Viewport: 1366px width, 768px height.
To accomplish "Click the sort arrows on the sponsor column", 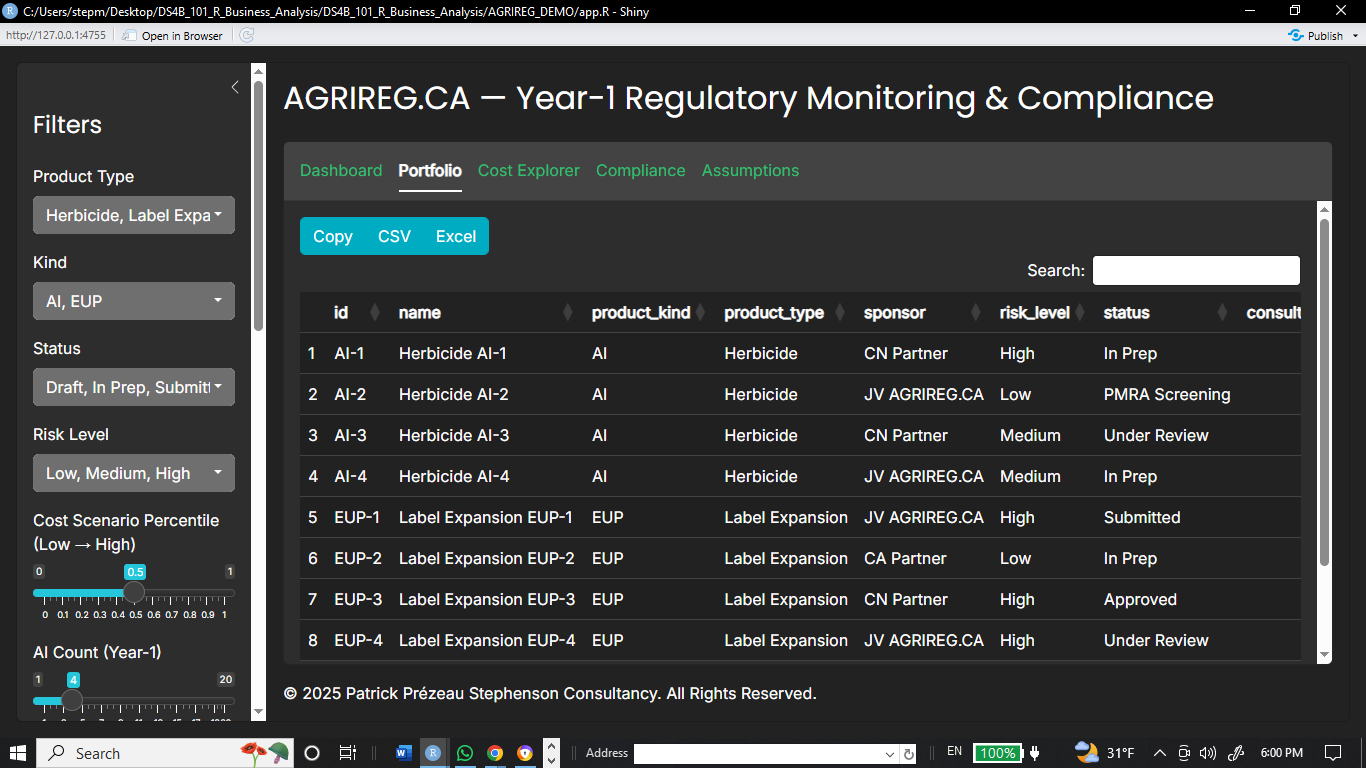I will tap(976, 313).
